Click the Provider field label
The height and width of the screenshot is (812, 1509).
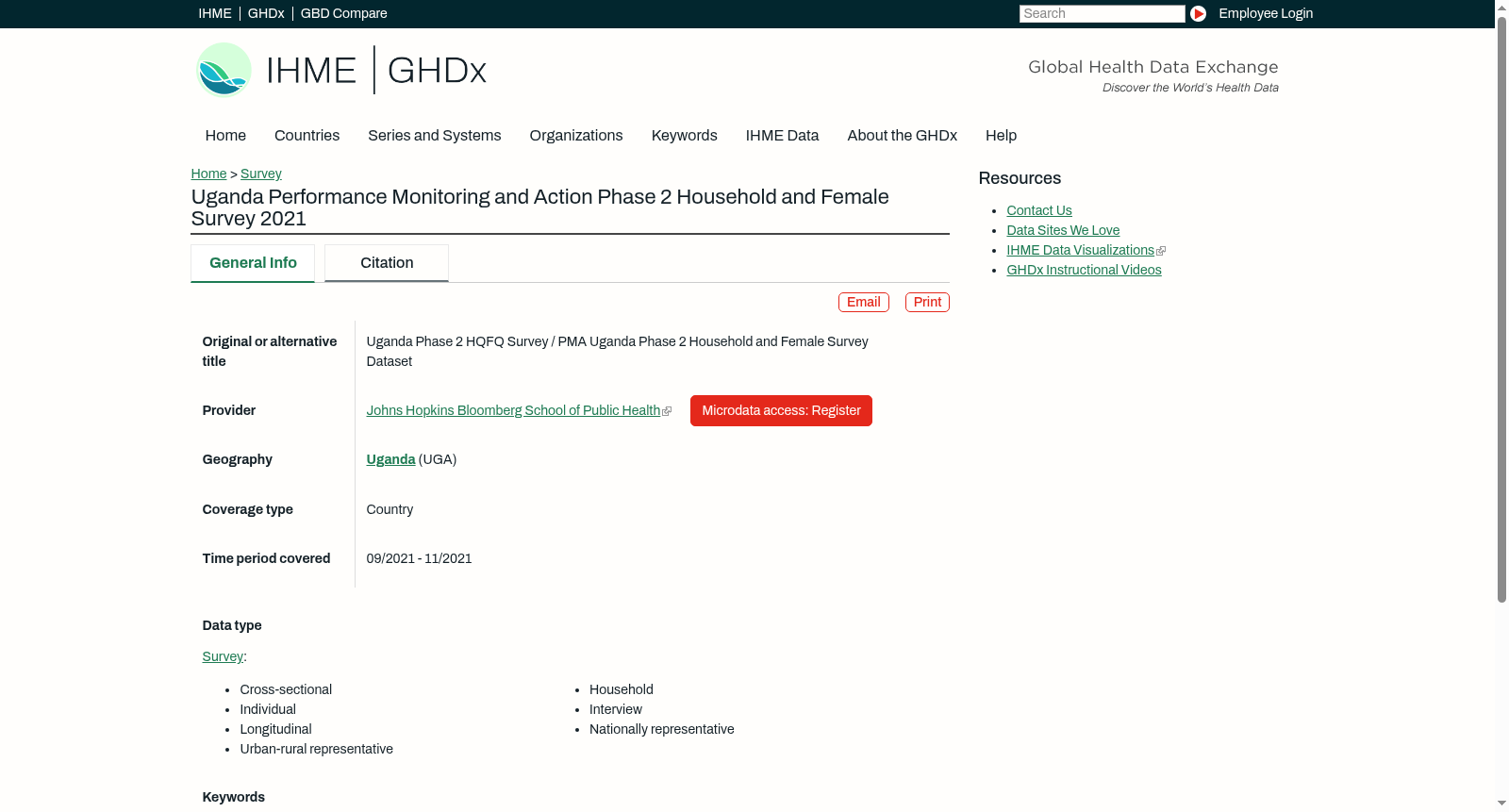pos(229,410)
